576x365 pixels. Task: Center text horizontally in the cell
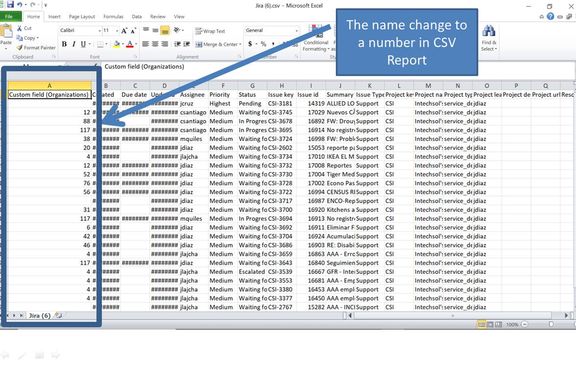(x=155, y=44)
